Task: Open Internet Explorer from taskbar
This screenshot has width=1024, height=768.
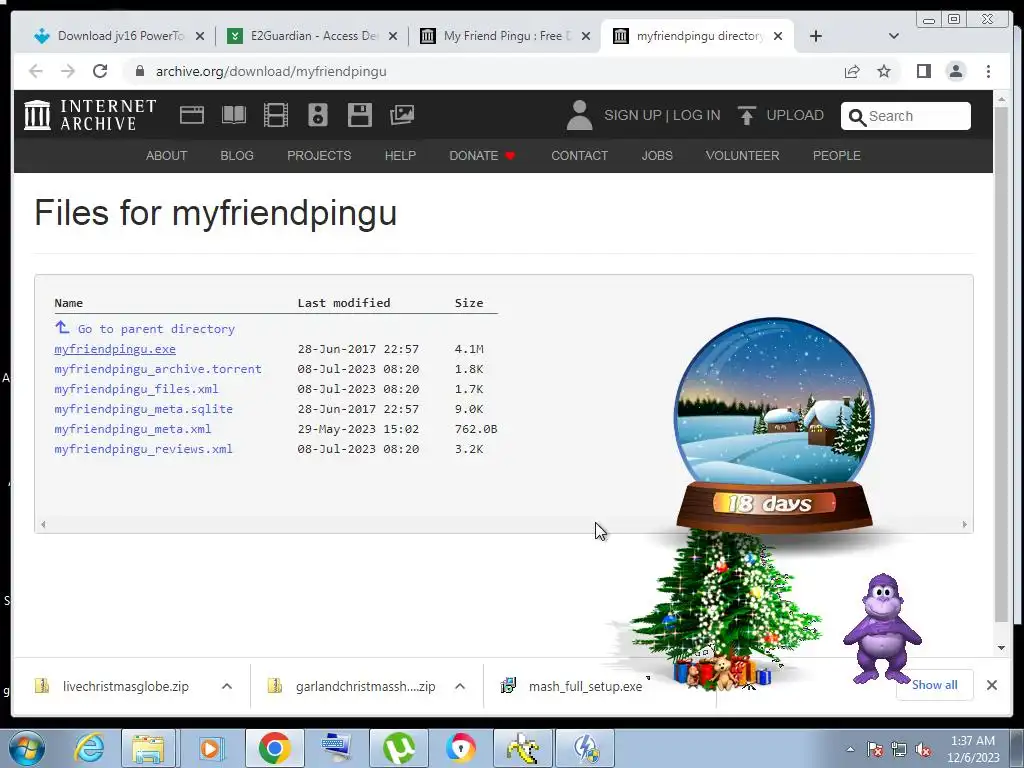Action: point(89,748)
